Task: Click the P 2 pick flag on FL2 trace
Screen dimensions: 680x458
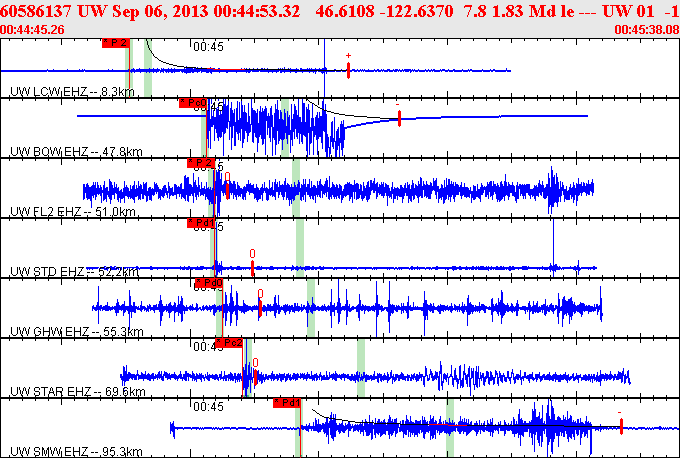Action: coord(201,163)
